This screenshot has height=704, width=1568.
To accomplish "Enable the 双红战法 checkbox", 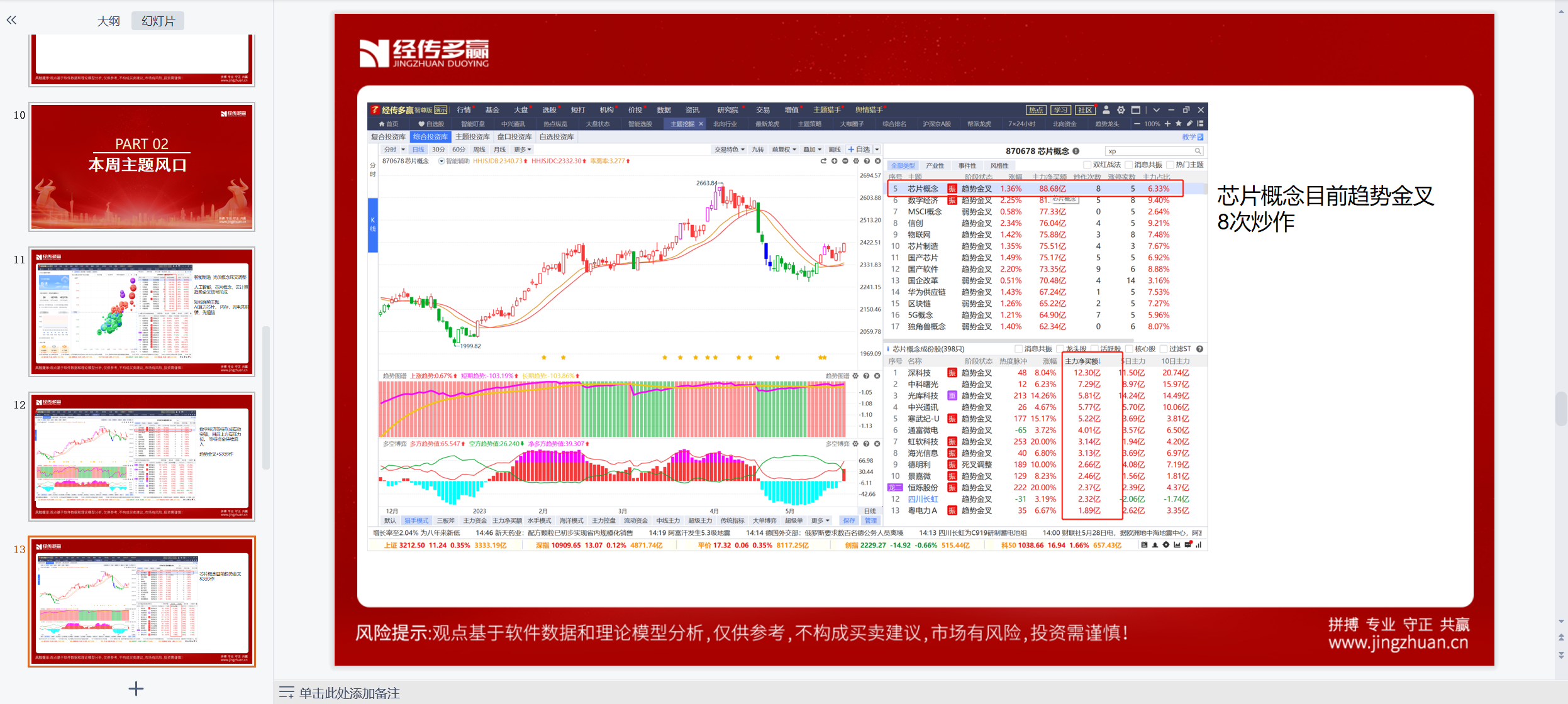I will point(1087,165).
